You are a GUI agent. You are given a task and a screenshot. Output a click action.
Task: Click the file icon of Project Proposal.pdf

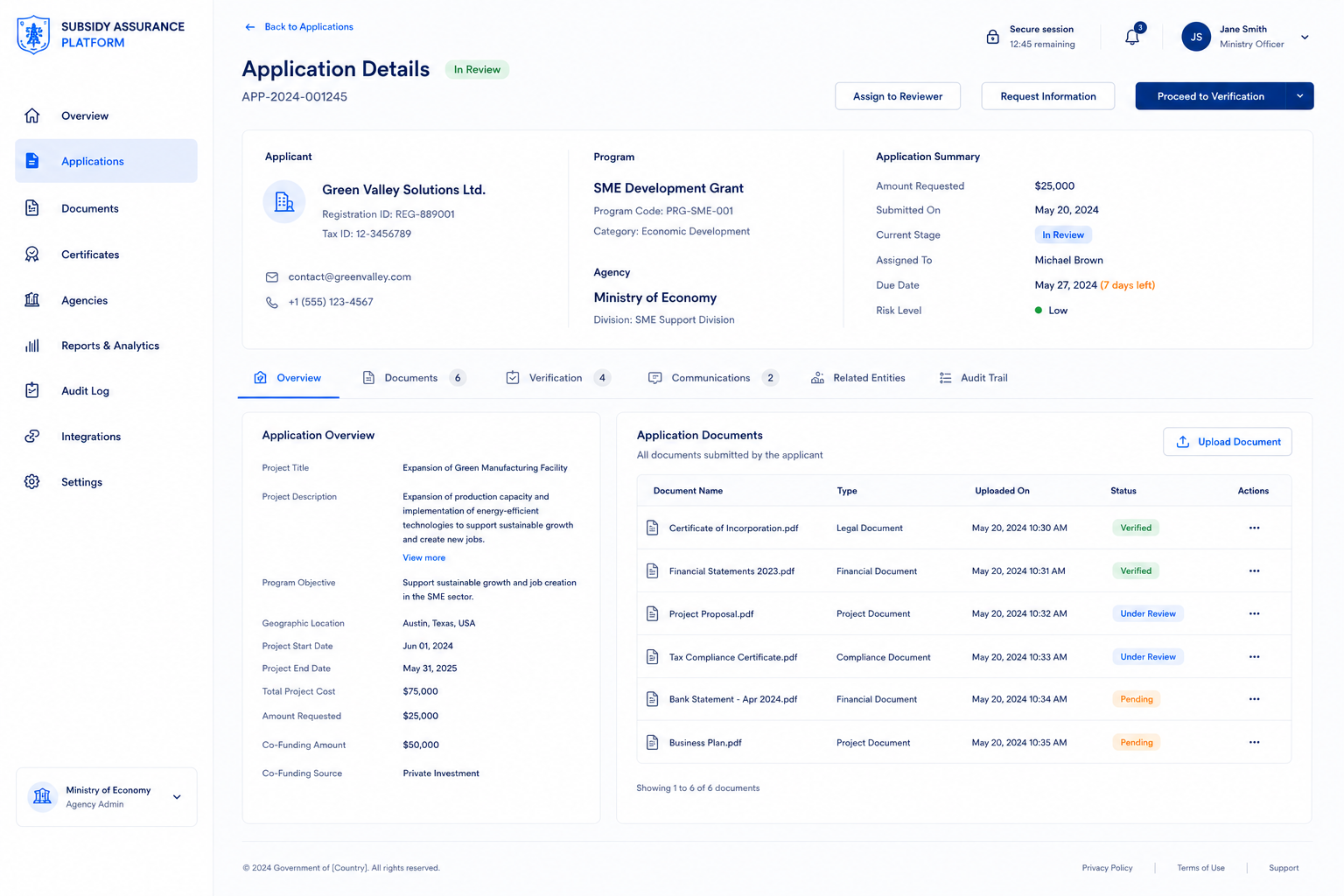tap(652, 613)
